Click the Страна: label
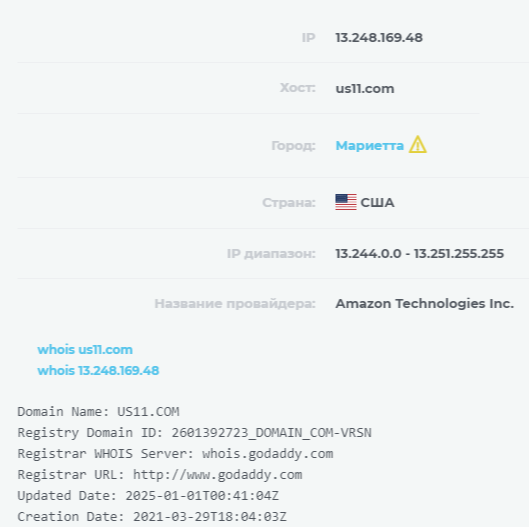The image size is (529, 527). [x=289, y=202]
